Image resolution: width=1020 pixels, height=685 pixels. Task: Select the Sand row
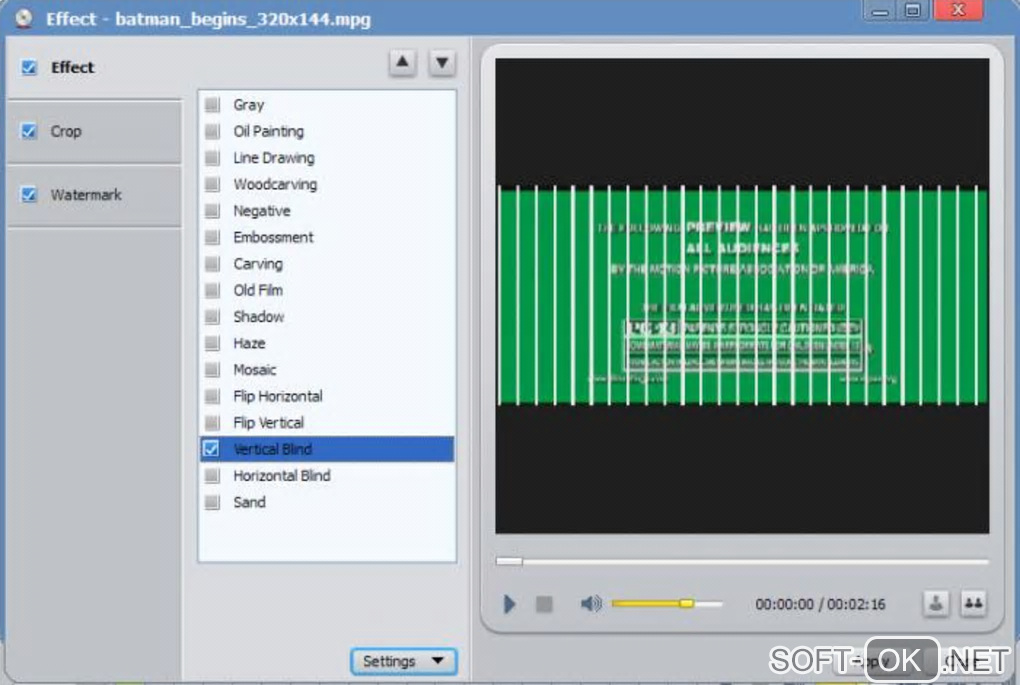pos(327,502)
